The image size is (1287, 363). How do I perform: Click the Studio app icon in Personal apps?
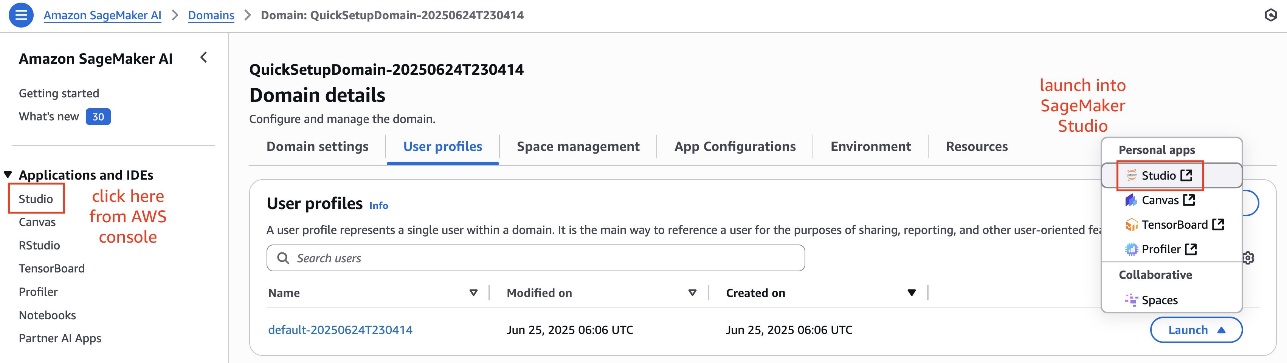(1131, 176)
